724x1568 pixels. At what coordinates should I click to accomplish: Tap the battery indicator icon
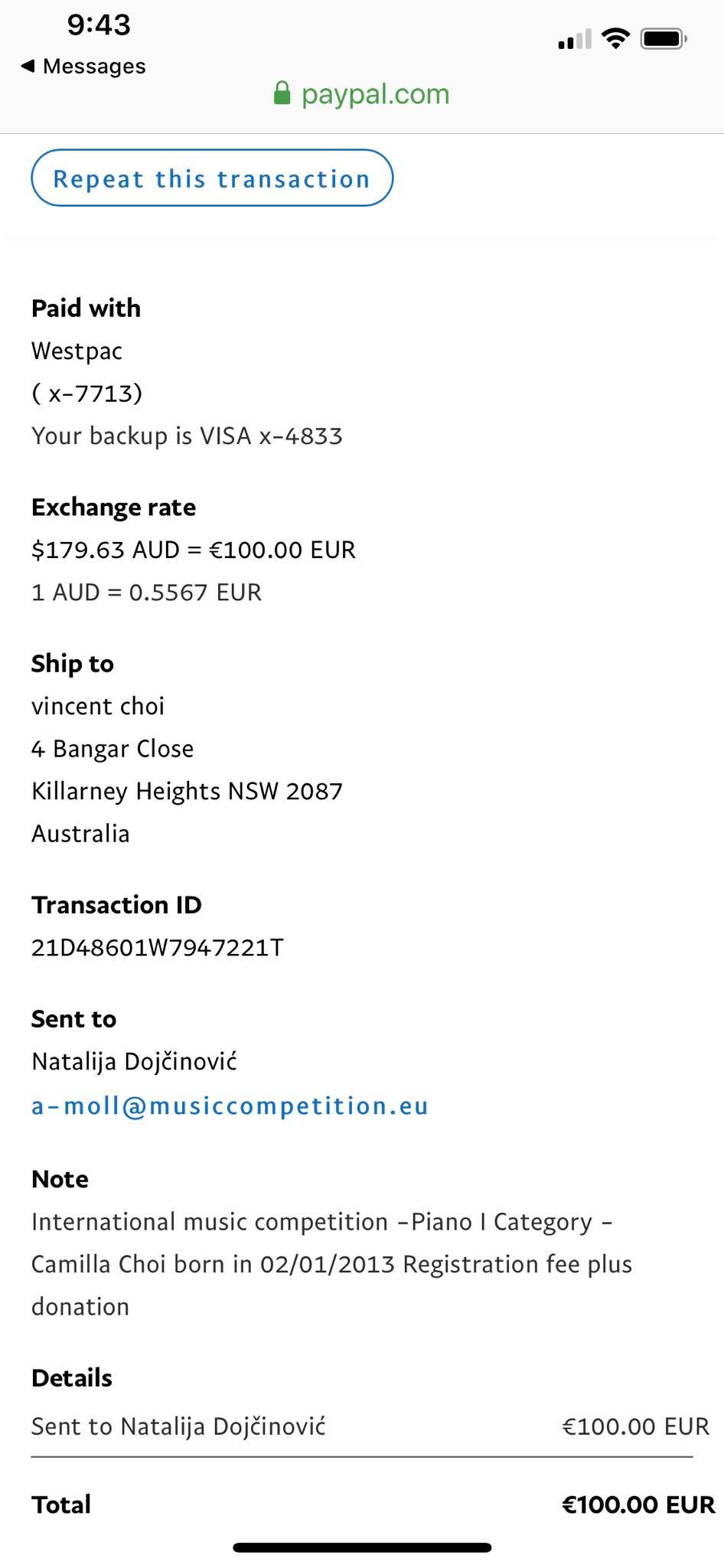(x=664, y=38)
